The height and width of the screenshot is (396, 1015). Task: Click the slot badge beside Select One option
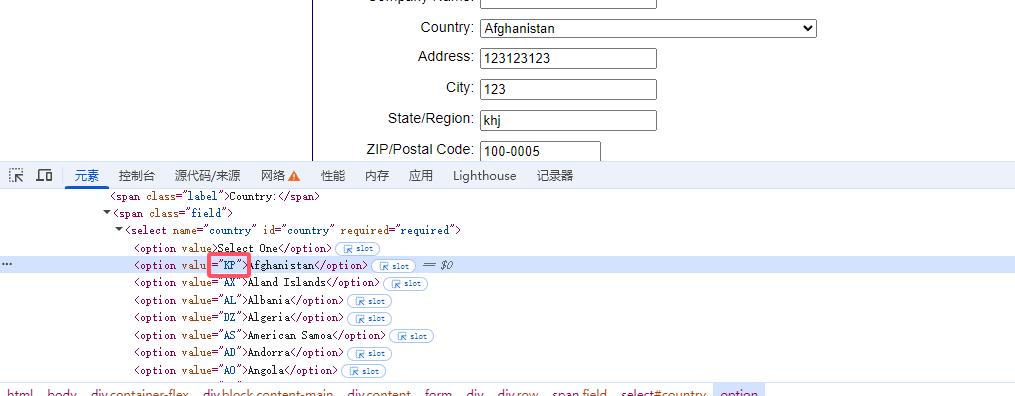[x=357, y=248]
